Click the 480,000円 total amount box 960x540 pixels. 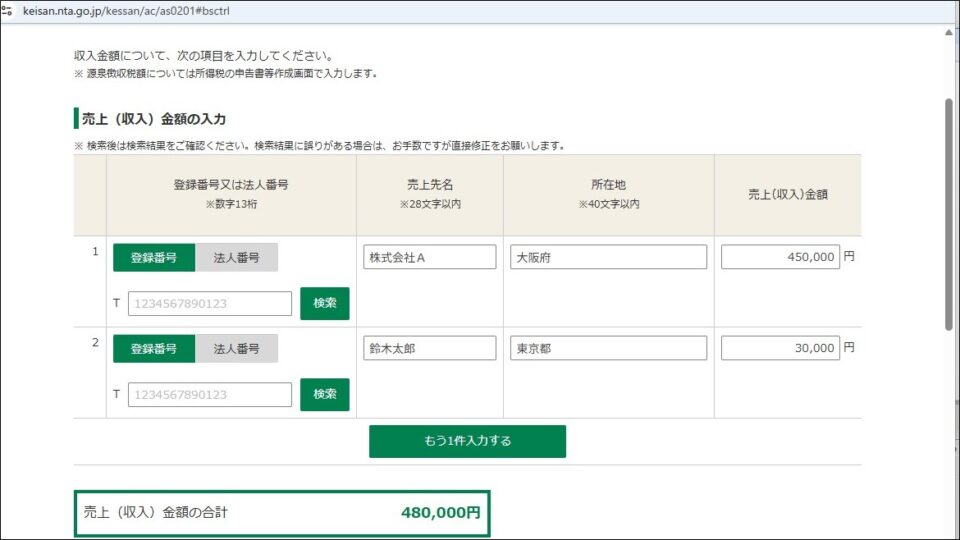[282, 513]
